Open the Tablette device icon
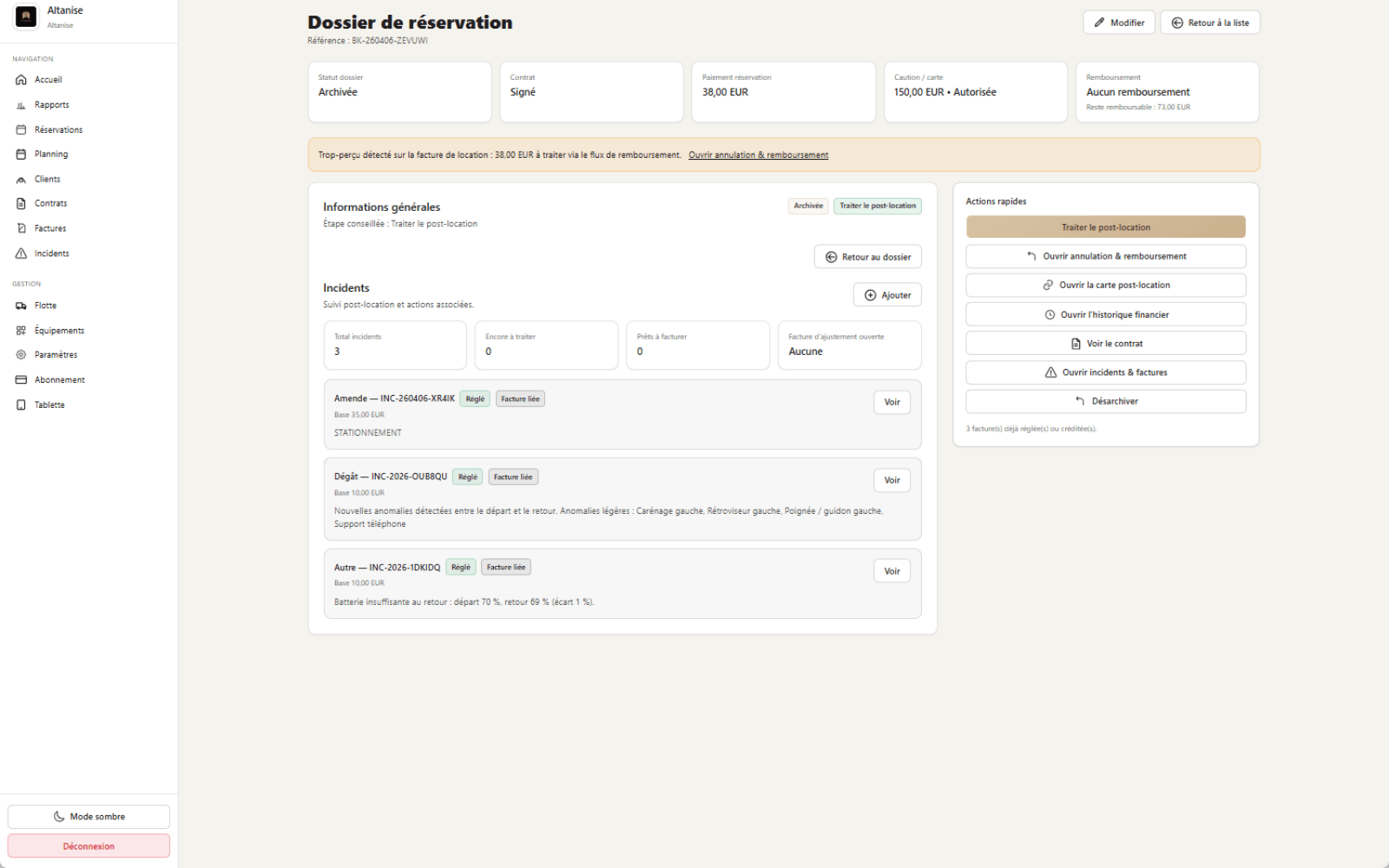Screen dimensions: 1389x868 pos(21,405)
